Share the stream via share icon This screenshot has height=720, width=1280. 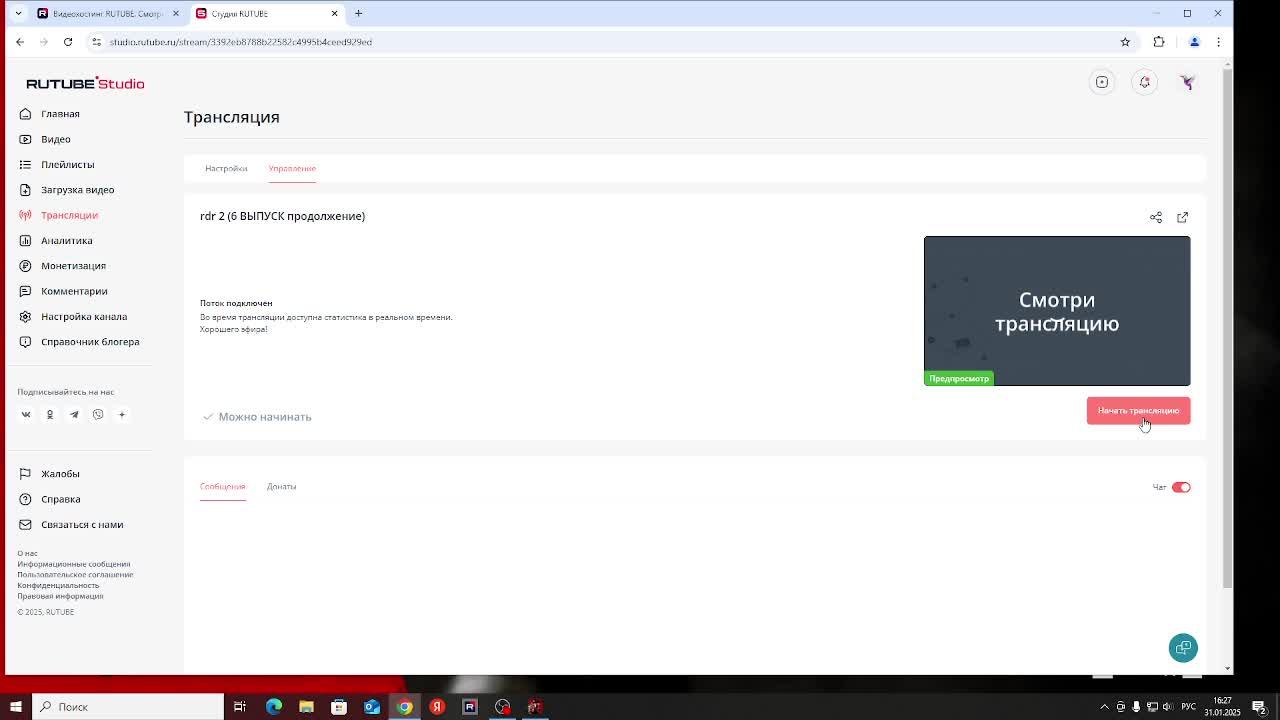(x=1156, y=217)
